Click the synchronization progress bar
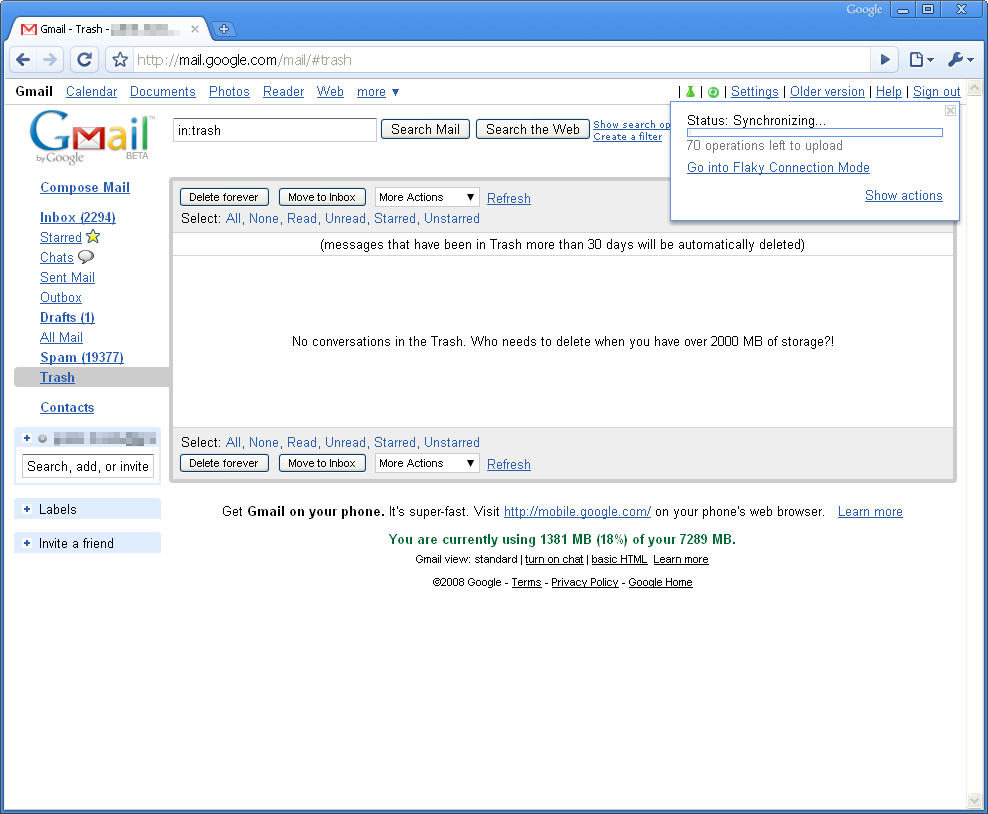The height and width of the screenshot is (814, 988). 815,132
